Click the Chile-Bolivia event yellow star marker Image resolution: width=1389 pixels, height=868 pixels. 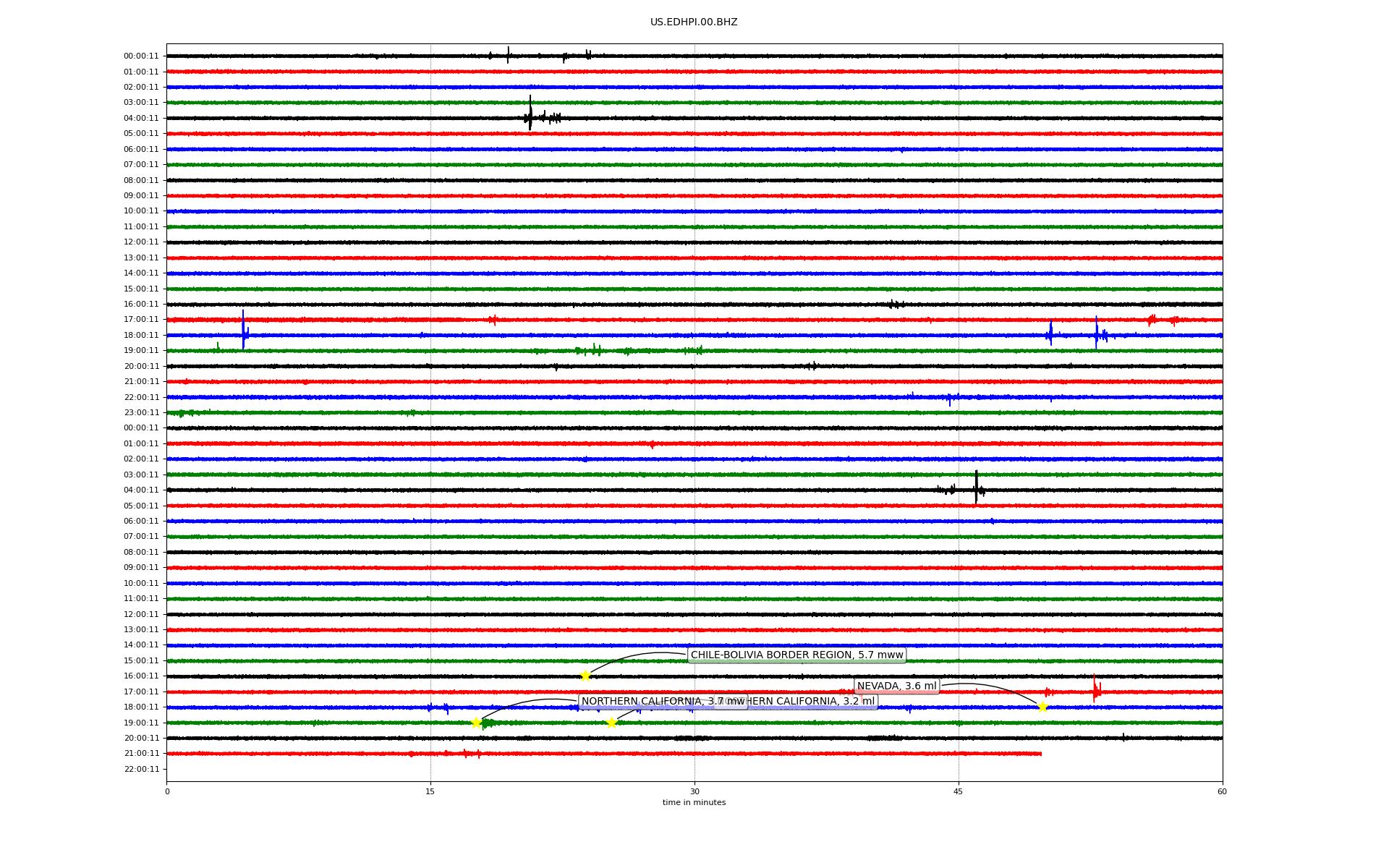click(x=585, y=676)
